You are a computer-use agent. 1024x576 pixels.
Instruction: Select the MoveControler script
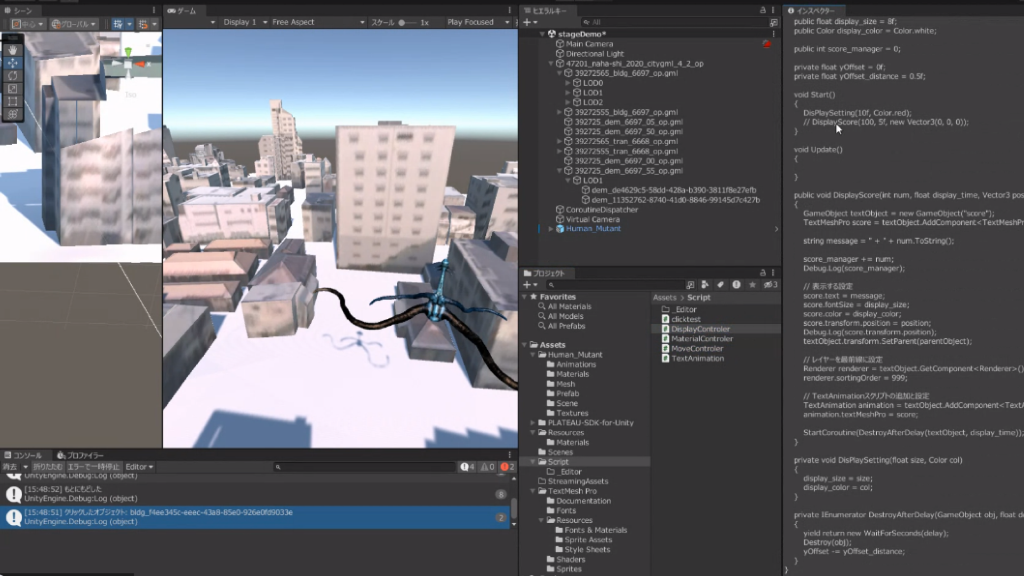697,349
